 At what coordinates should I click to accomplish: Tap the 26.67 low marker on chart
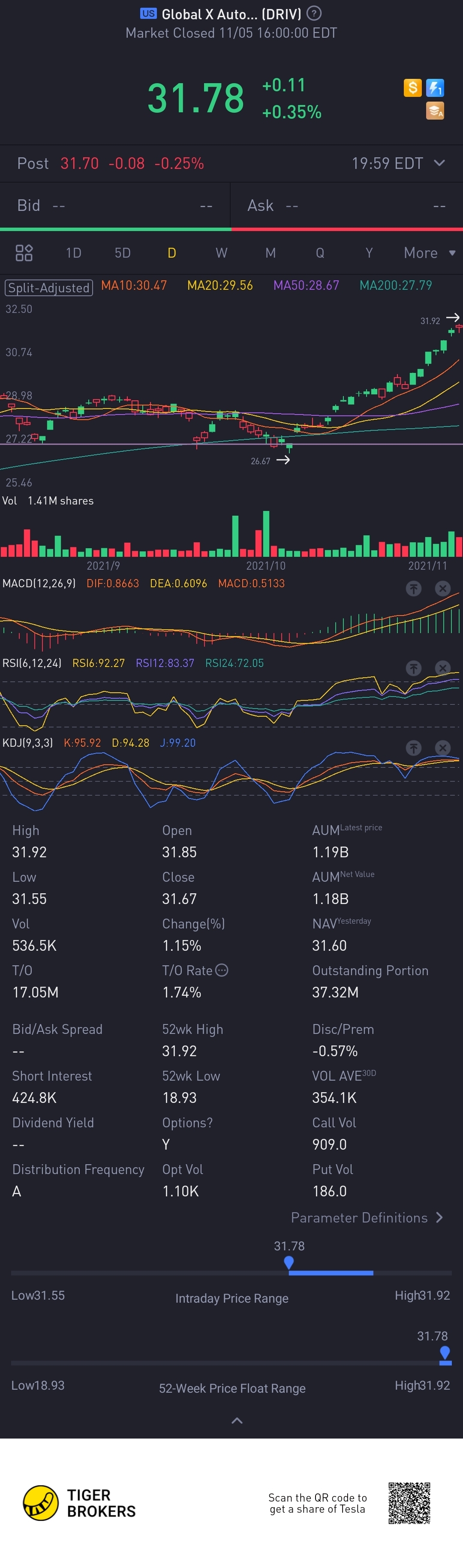260,461
